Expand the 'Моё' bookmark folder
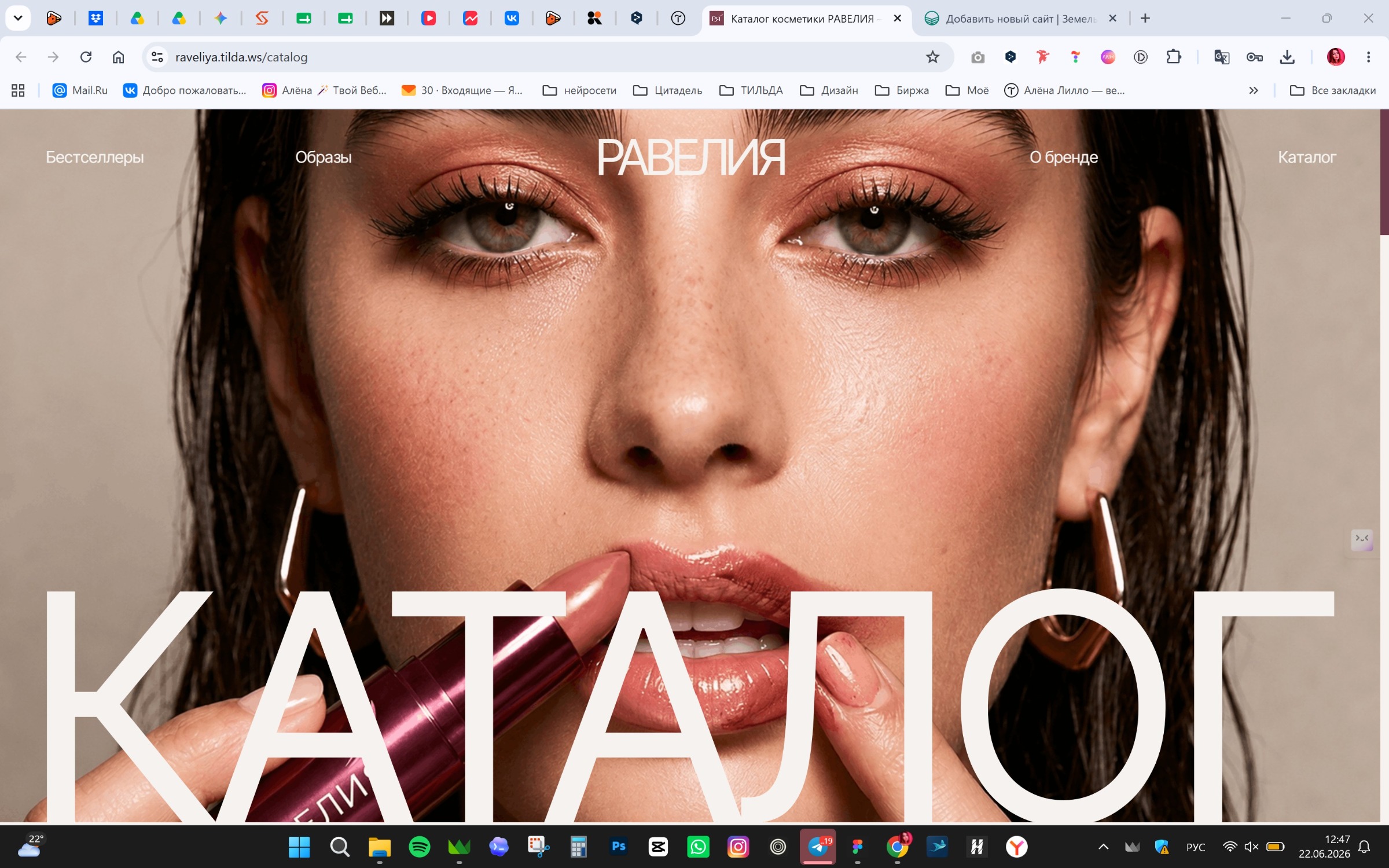1389x868 pixels. [x=967, y=90]
